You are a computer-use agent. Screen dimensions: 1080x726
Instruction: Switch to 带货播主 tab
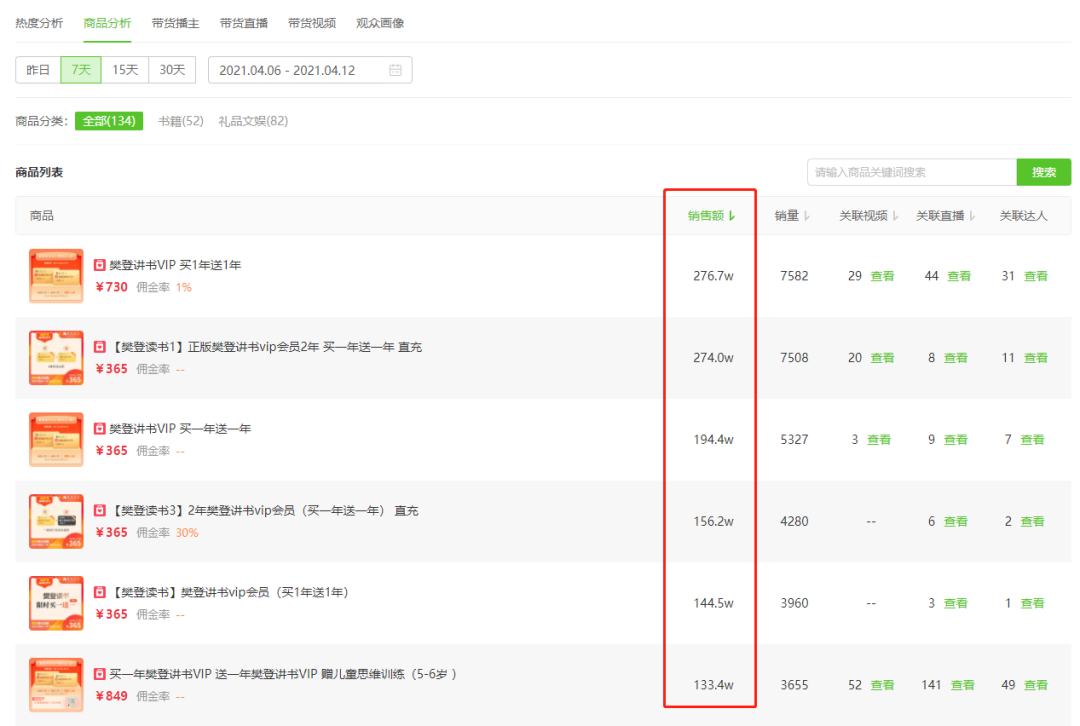(x=175, y=23)
